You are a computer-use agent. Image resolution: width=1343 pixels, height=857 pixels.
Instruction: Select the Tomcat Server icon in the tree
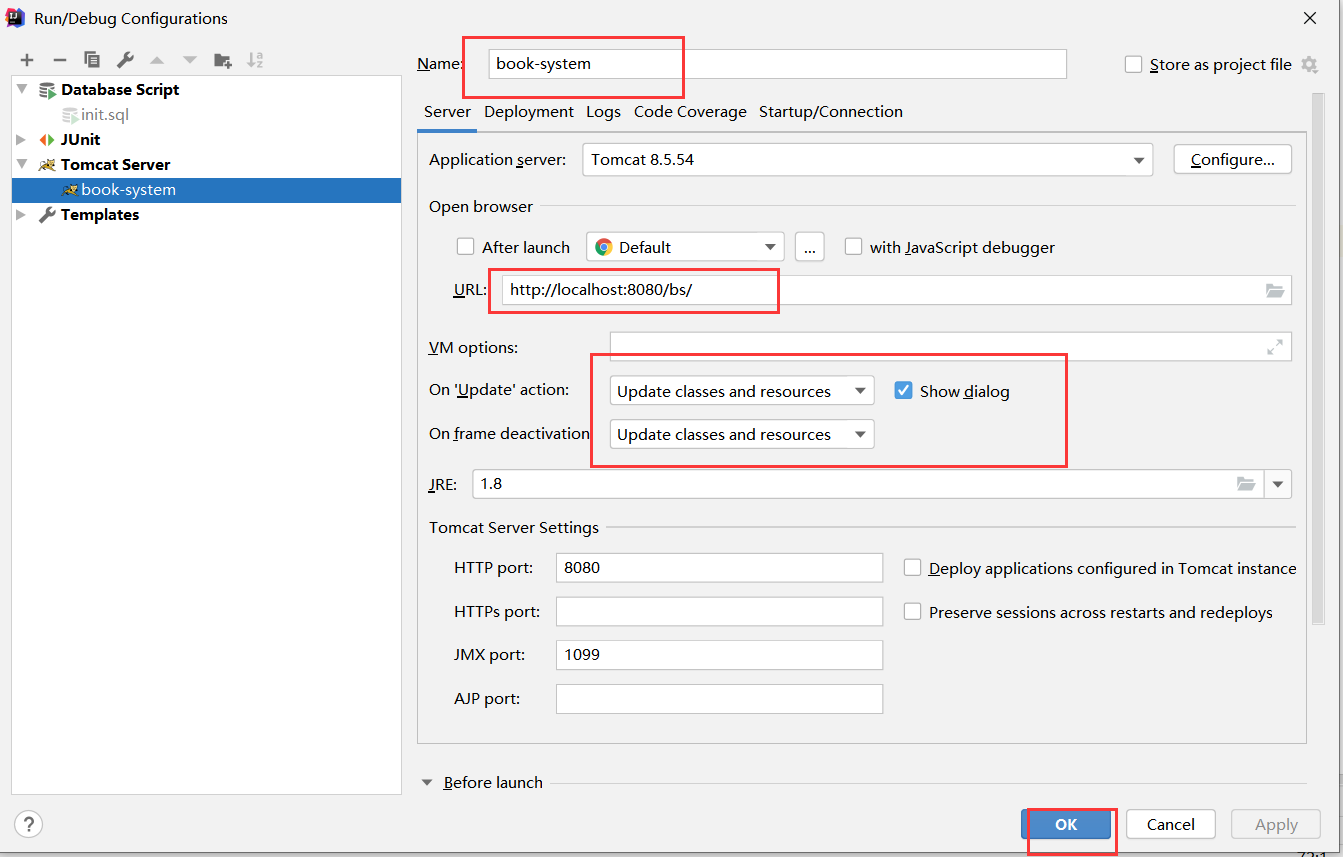[x=47, y=165]
